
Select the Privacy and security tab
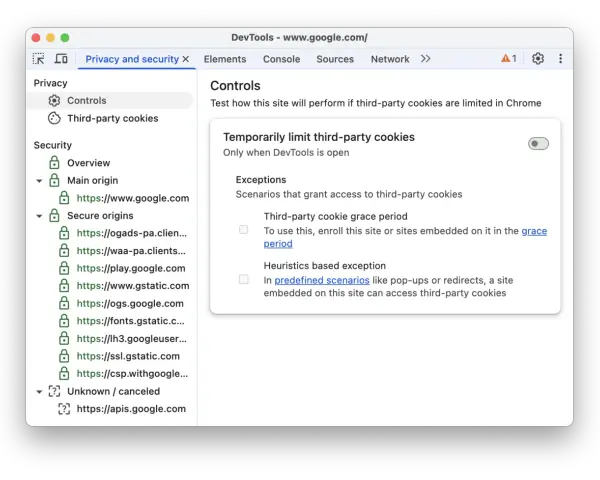click(x=132, y=59)
